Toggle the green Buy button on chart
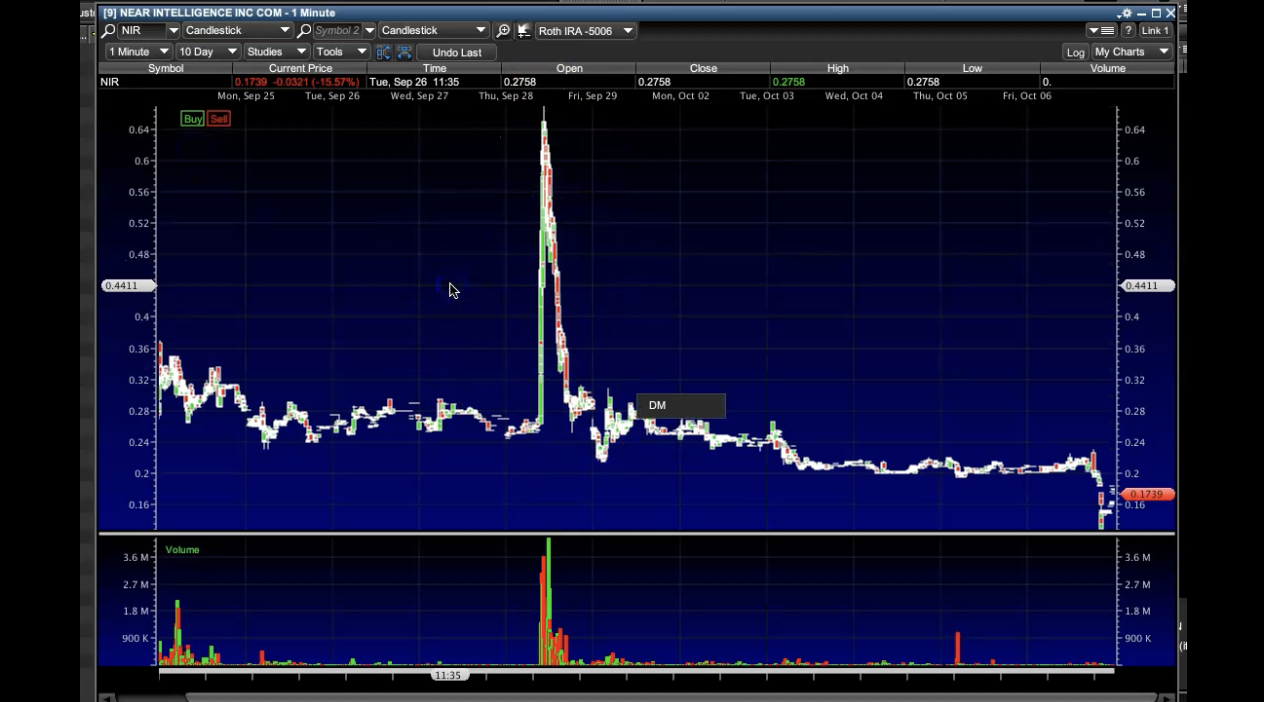Viewport: 1264px width, 702px height. click(192, 119)
